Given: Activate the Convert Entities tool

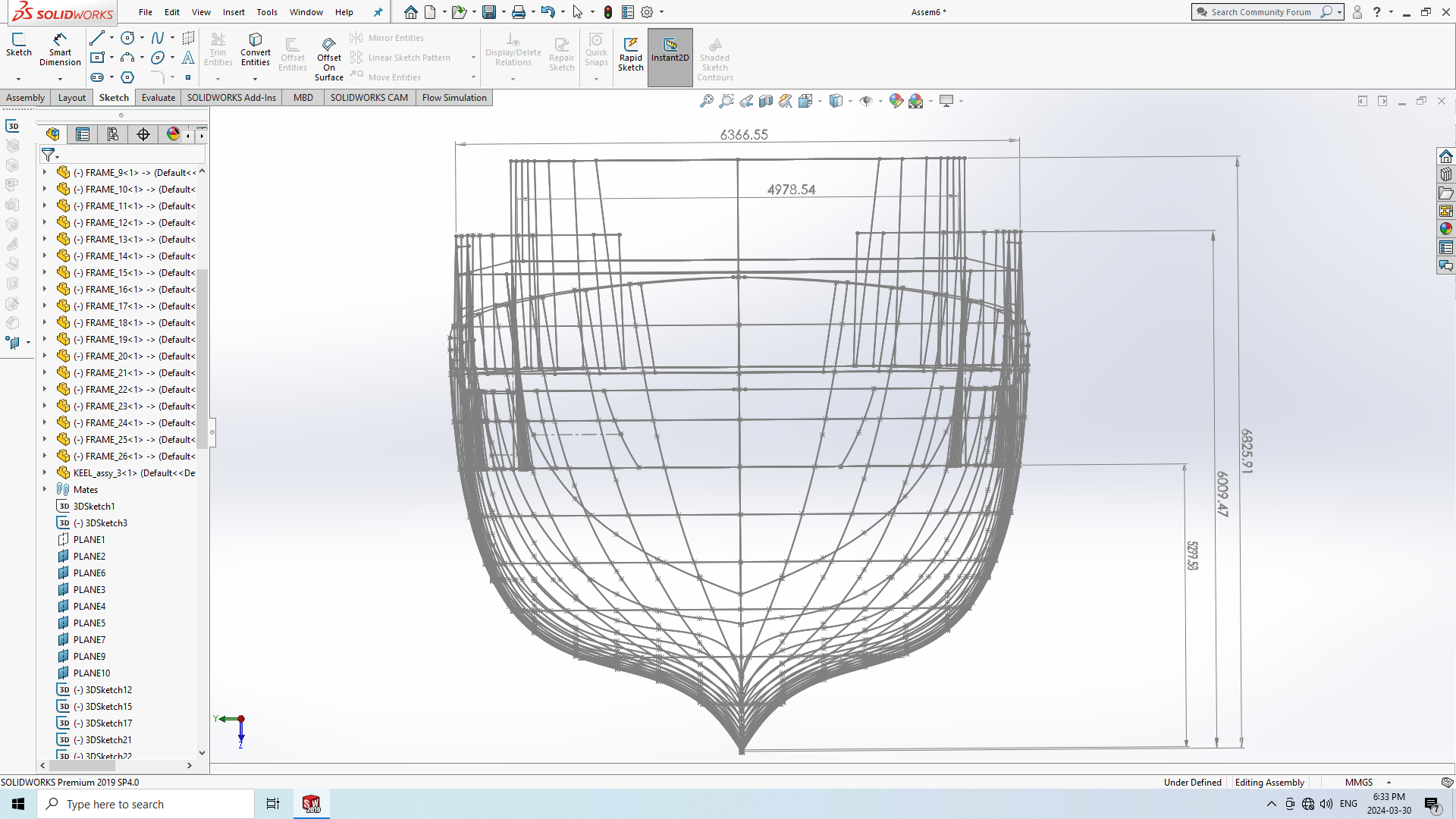Looking at the screenshot, I should (256, 49).
